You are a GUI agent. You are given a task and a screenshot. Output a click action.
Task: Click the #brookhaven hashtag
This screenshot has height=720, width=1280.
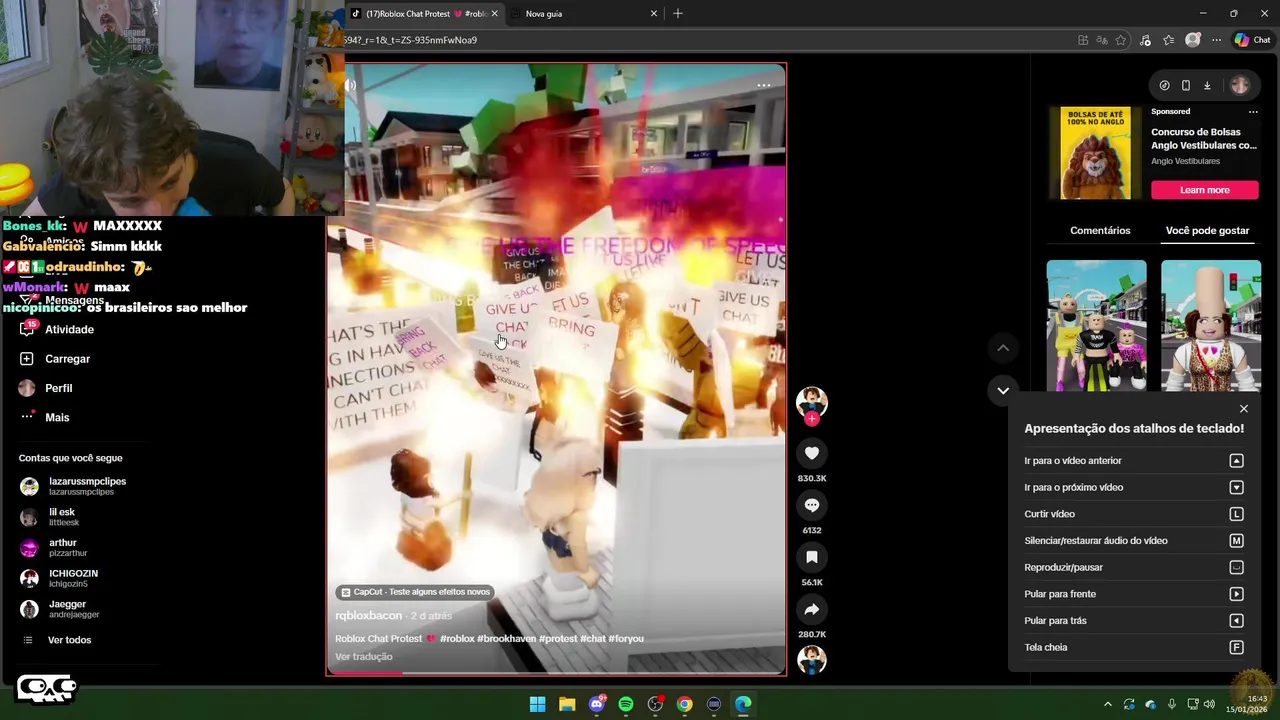coord(507,639)
